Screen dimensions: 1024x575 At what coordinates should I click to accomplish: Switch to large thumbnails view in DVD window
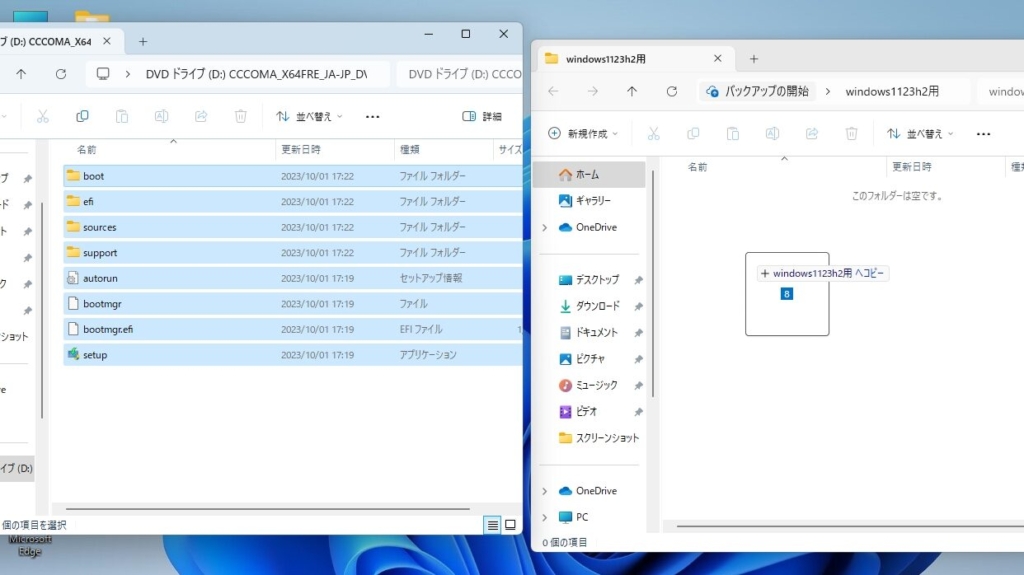[511, 525]
